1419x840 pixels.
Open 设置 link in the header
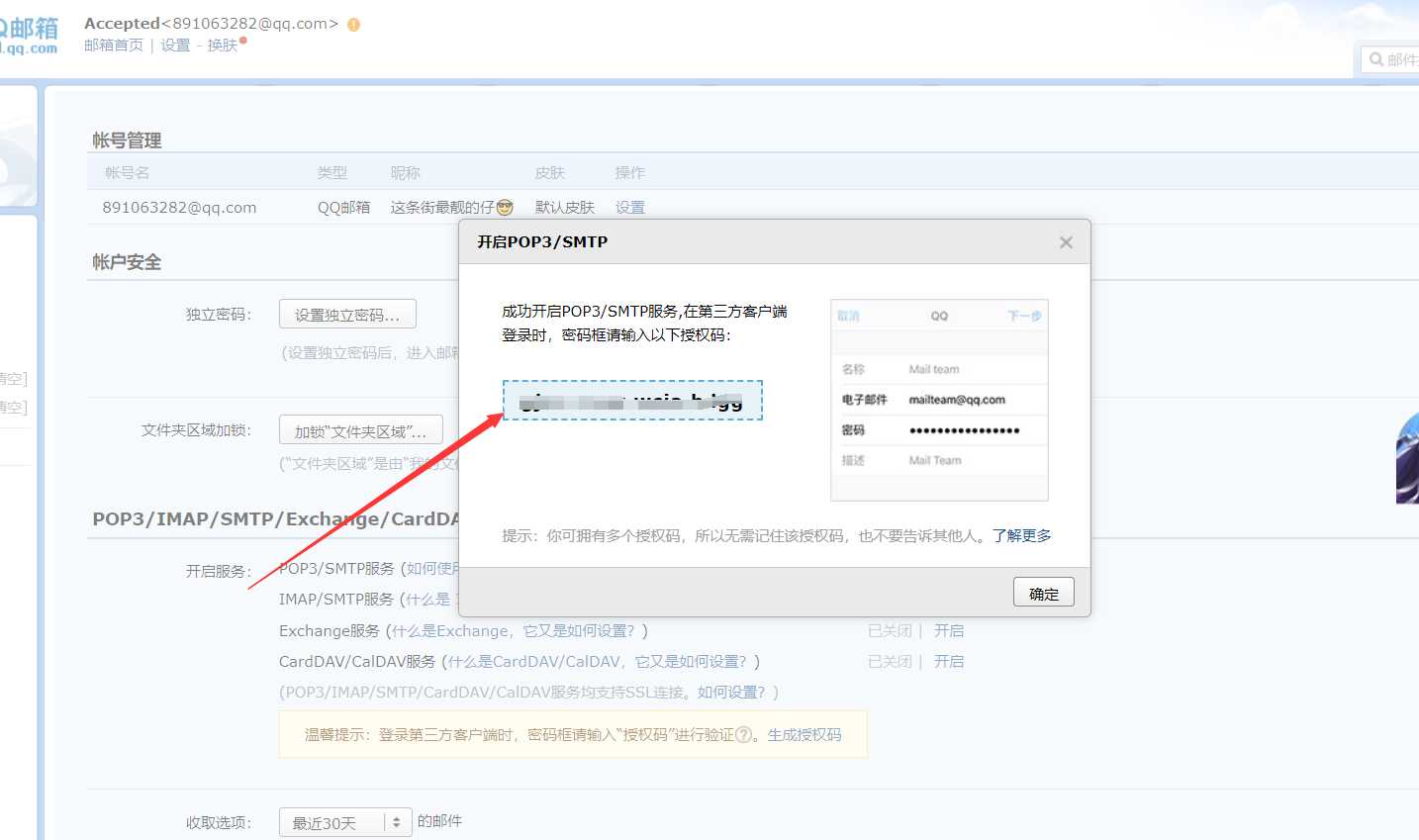pos(175,46)
